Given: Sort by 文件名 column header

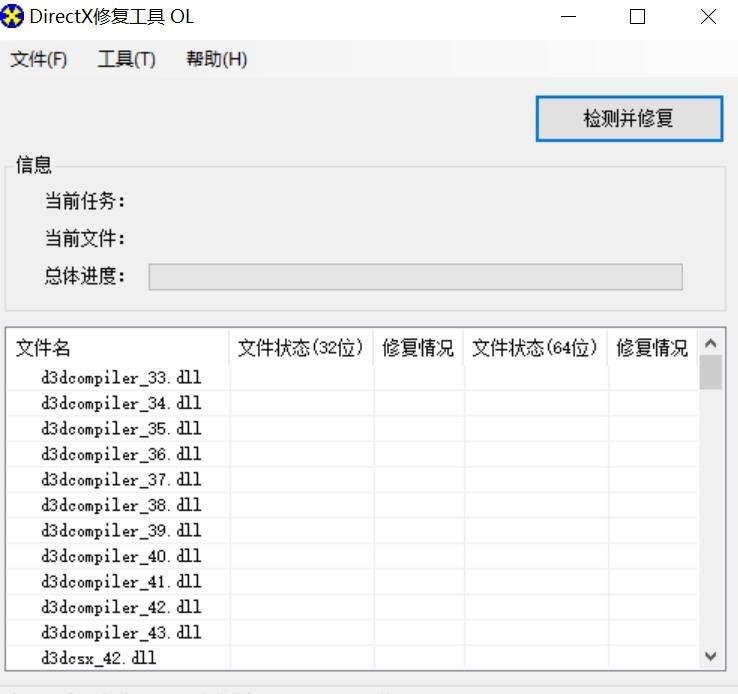Looking at the screenshot, I should 118,348.
